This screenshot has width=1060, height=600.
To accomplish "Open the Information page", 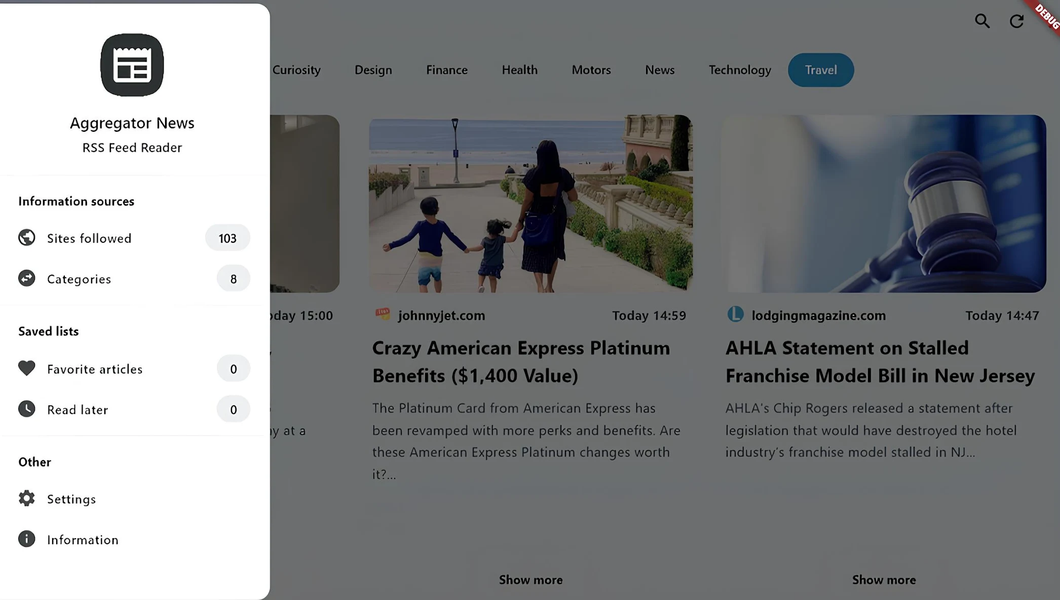I will (134, 539).
